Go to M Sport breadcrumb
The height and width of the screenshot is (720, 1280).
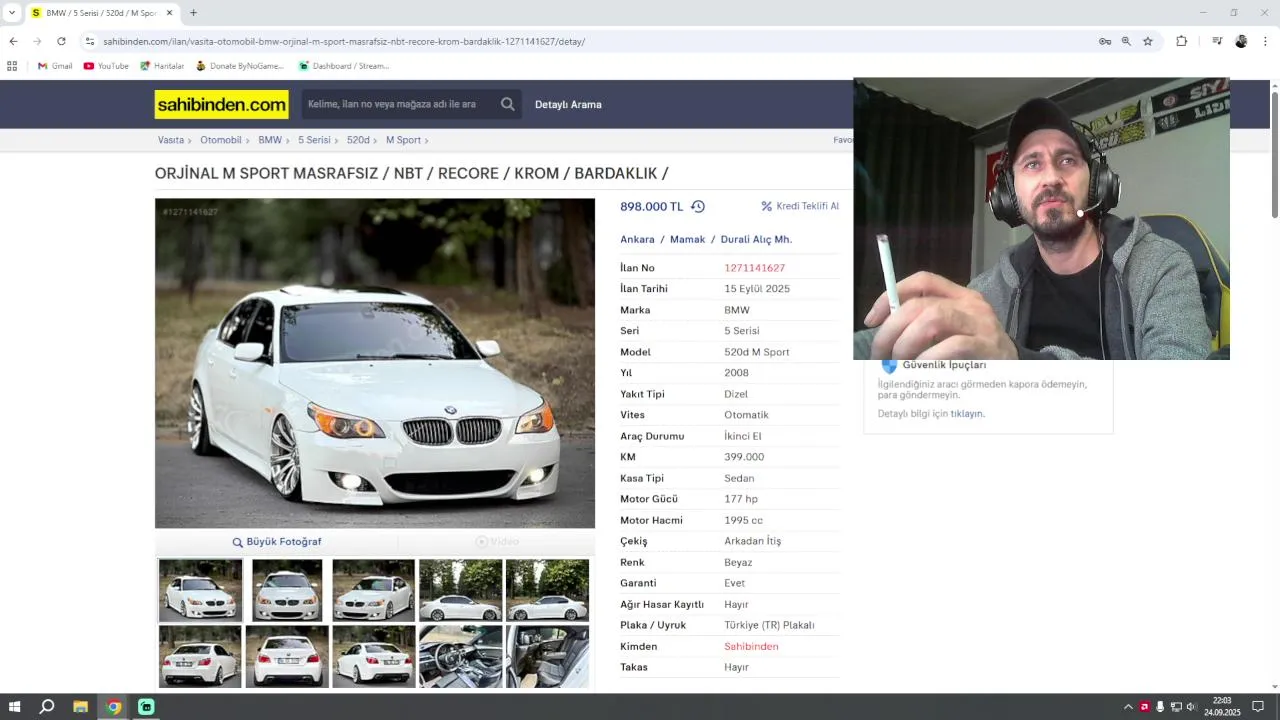[x=403, y=140]
